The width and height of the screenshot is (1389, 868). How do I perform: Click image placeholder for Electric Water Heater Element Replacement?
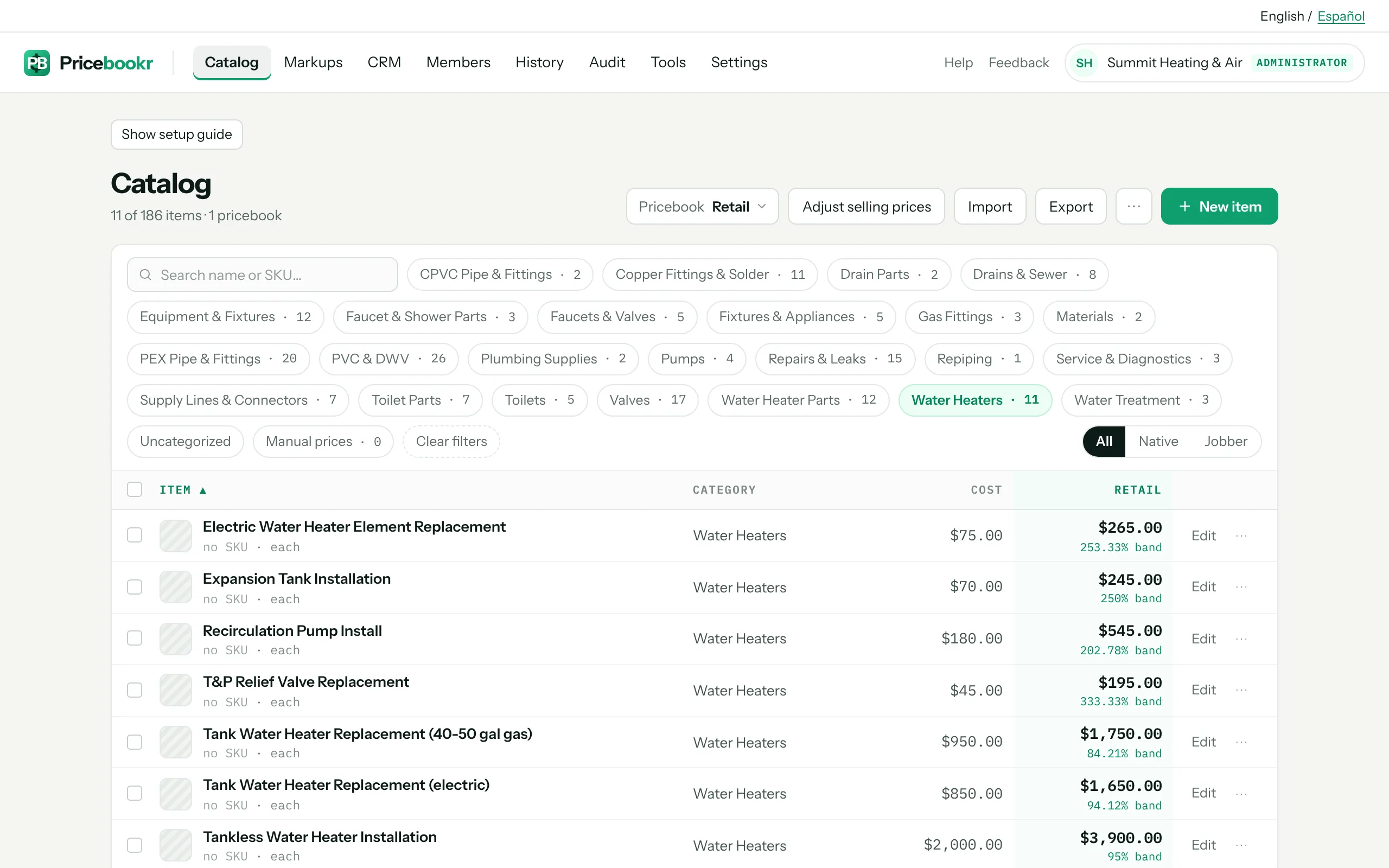(x=176, y=535)
